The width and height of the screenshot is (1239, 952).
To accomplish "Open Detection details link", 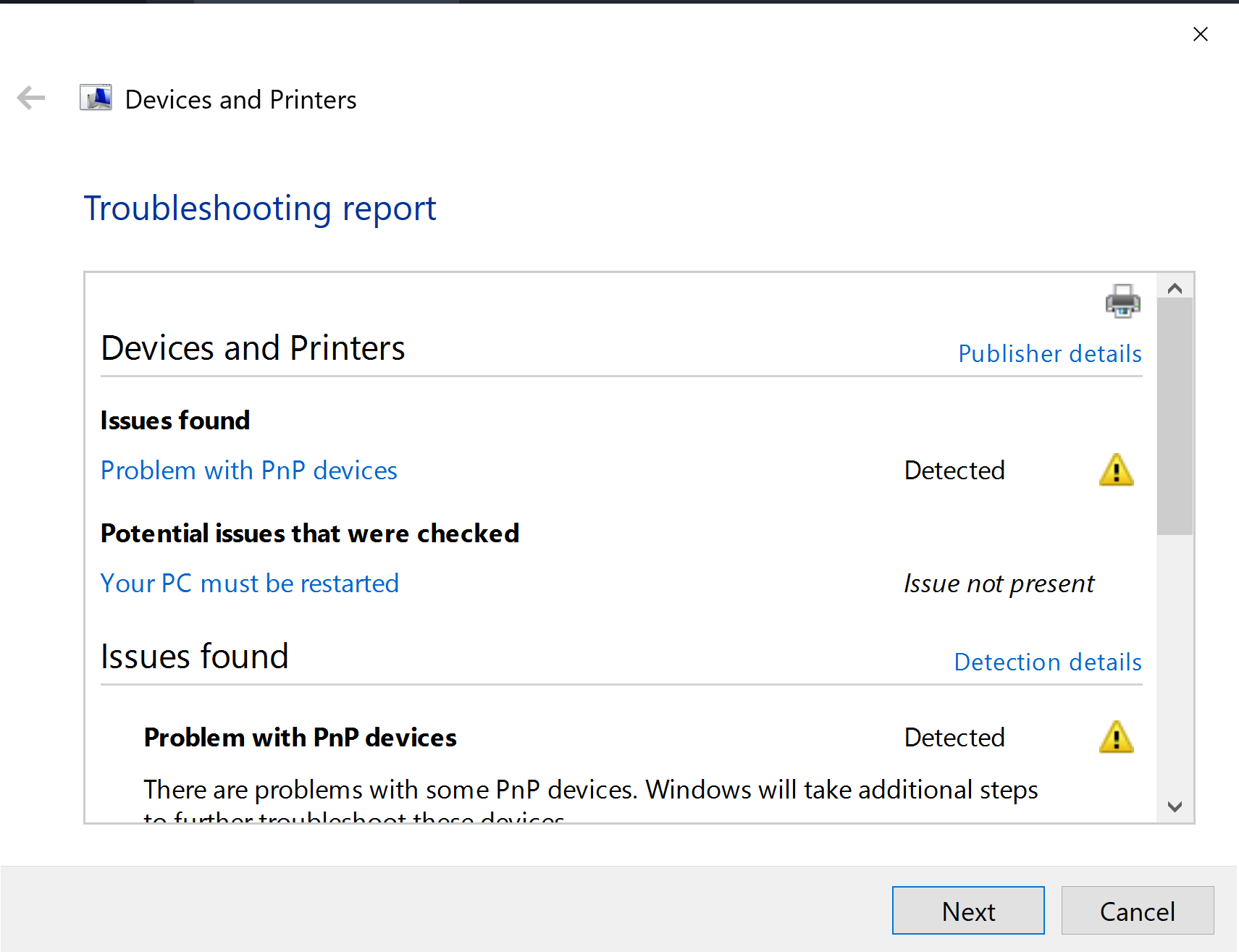I will click(1047, 662).
